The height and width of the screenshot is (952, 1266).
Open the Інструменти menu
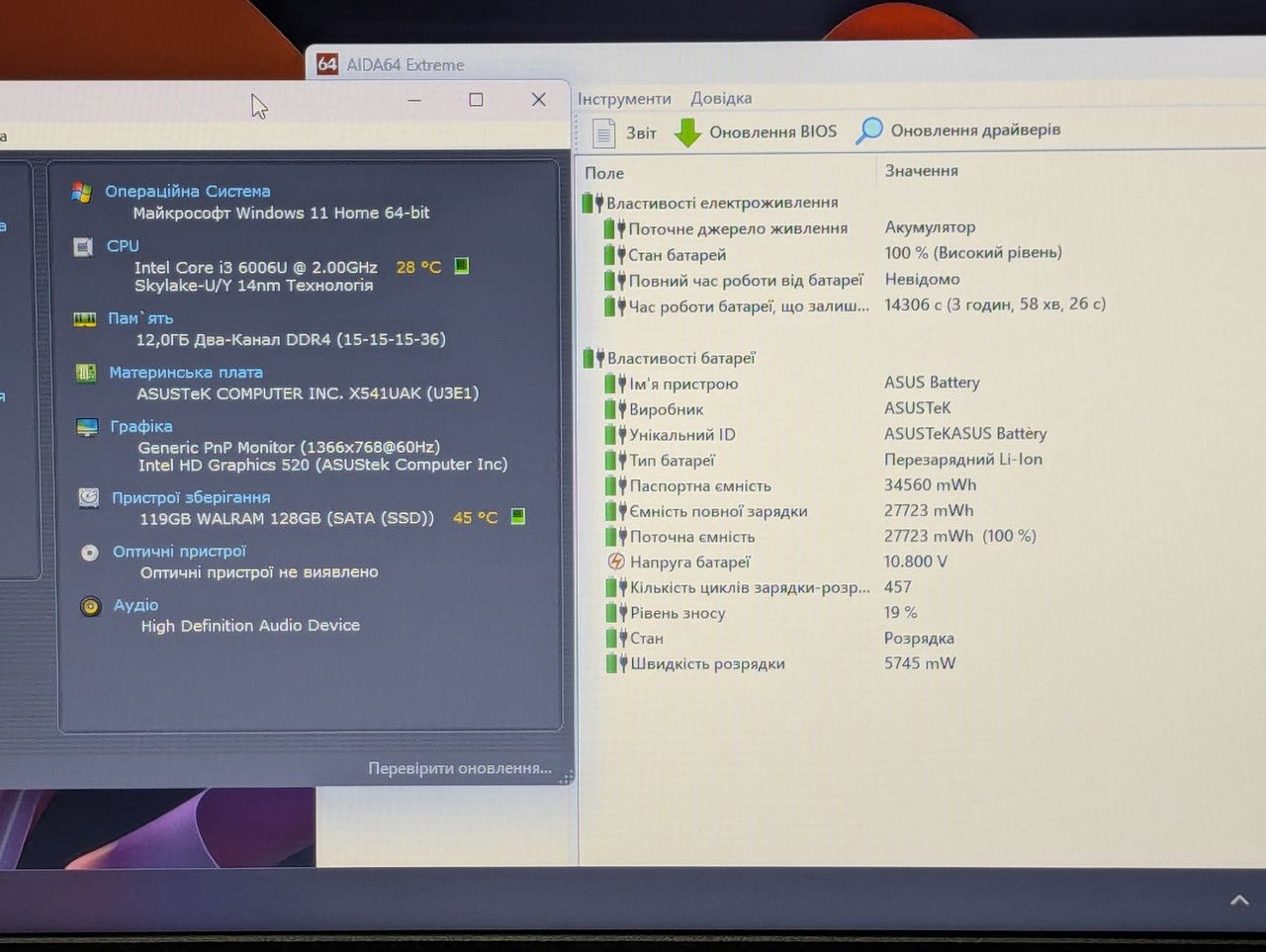[x=624, y=99]
